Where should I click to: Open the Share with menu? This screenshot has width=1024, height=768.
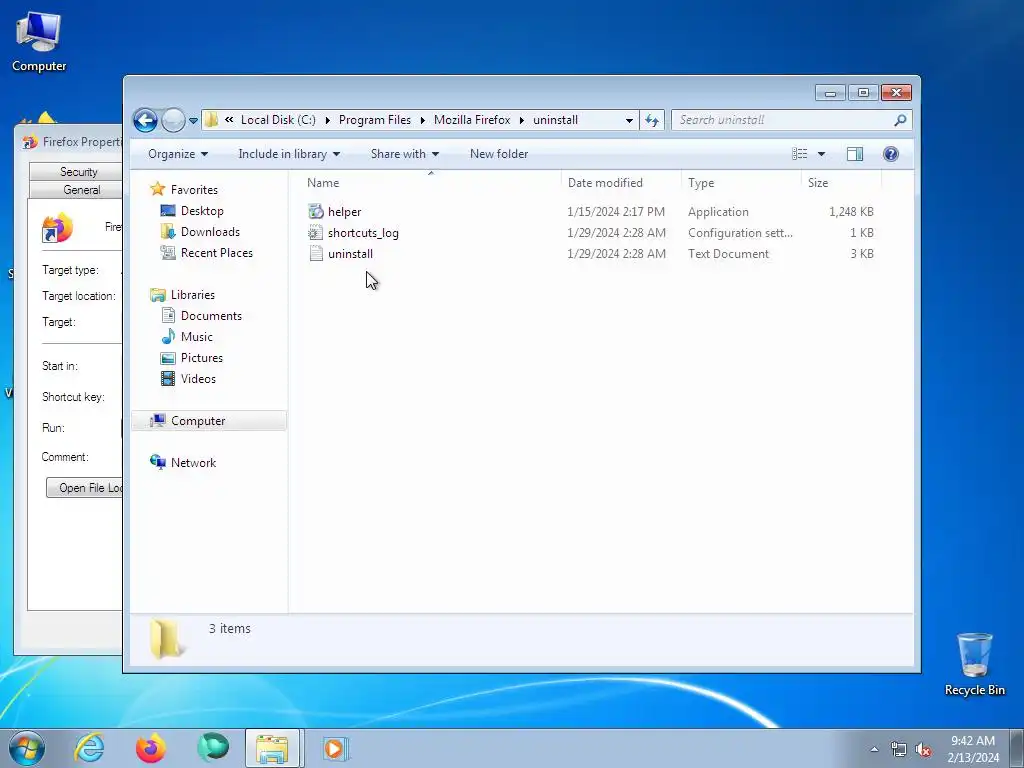click(x=404, y=154)
